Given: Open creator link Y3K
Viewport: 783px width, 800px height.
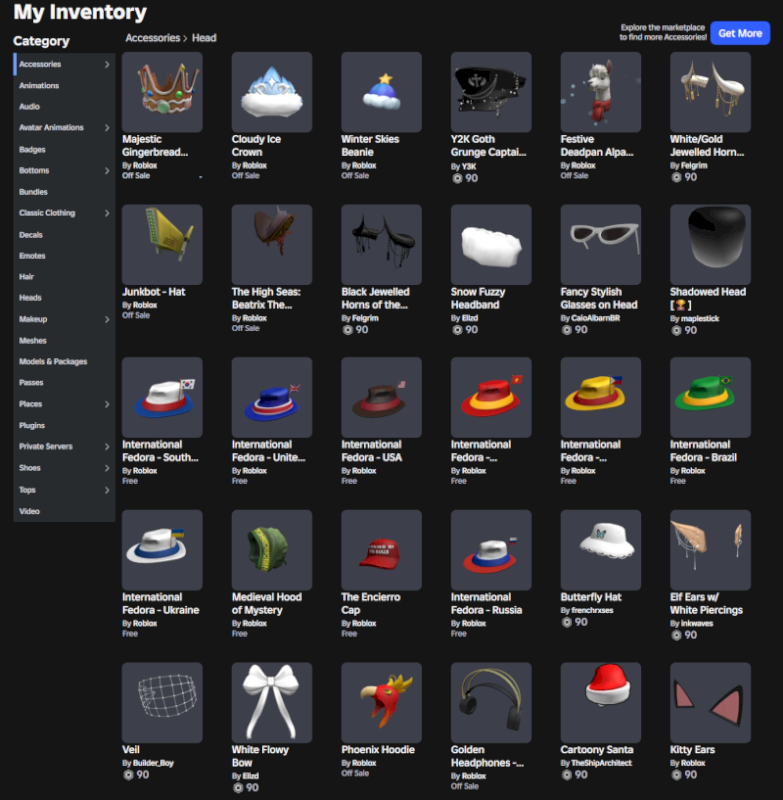Looking at the screenshot, I should point(468,166).
